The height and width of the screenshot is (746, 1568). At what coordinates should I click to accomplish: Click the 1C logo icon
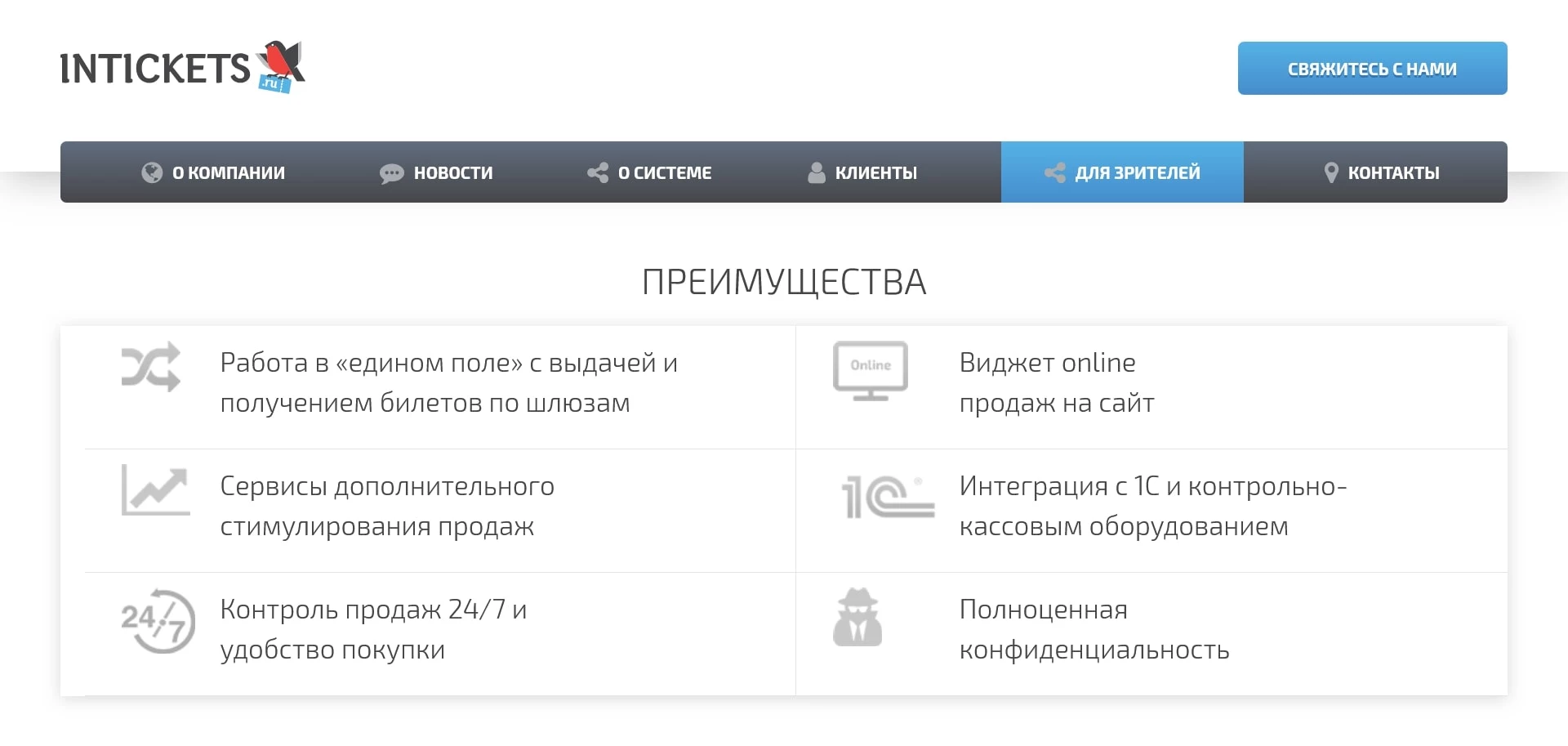tap(886, 497)
